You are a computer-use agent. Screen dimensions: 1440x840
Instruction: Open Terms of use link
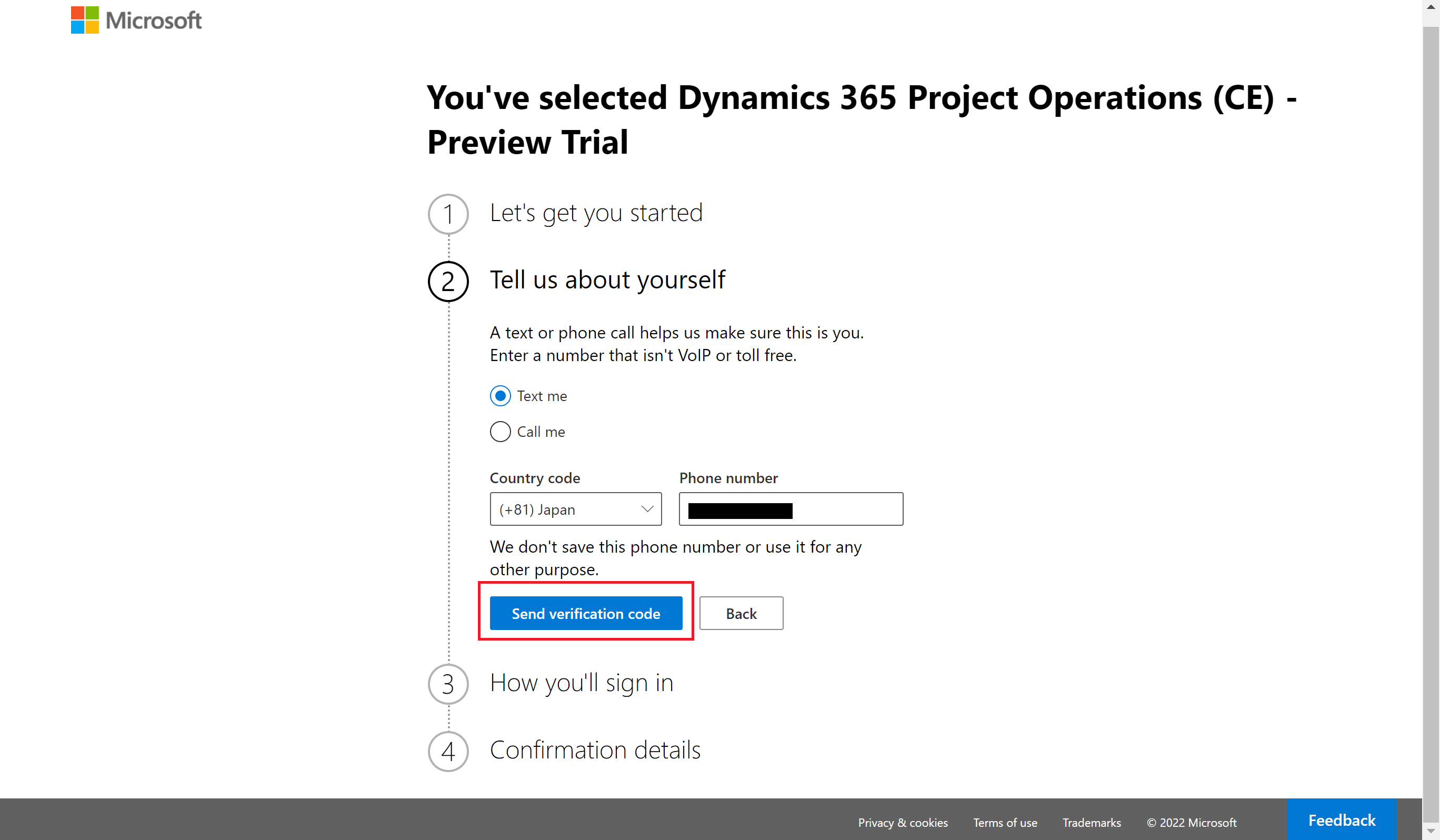click(1005, 822)
